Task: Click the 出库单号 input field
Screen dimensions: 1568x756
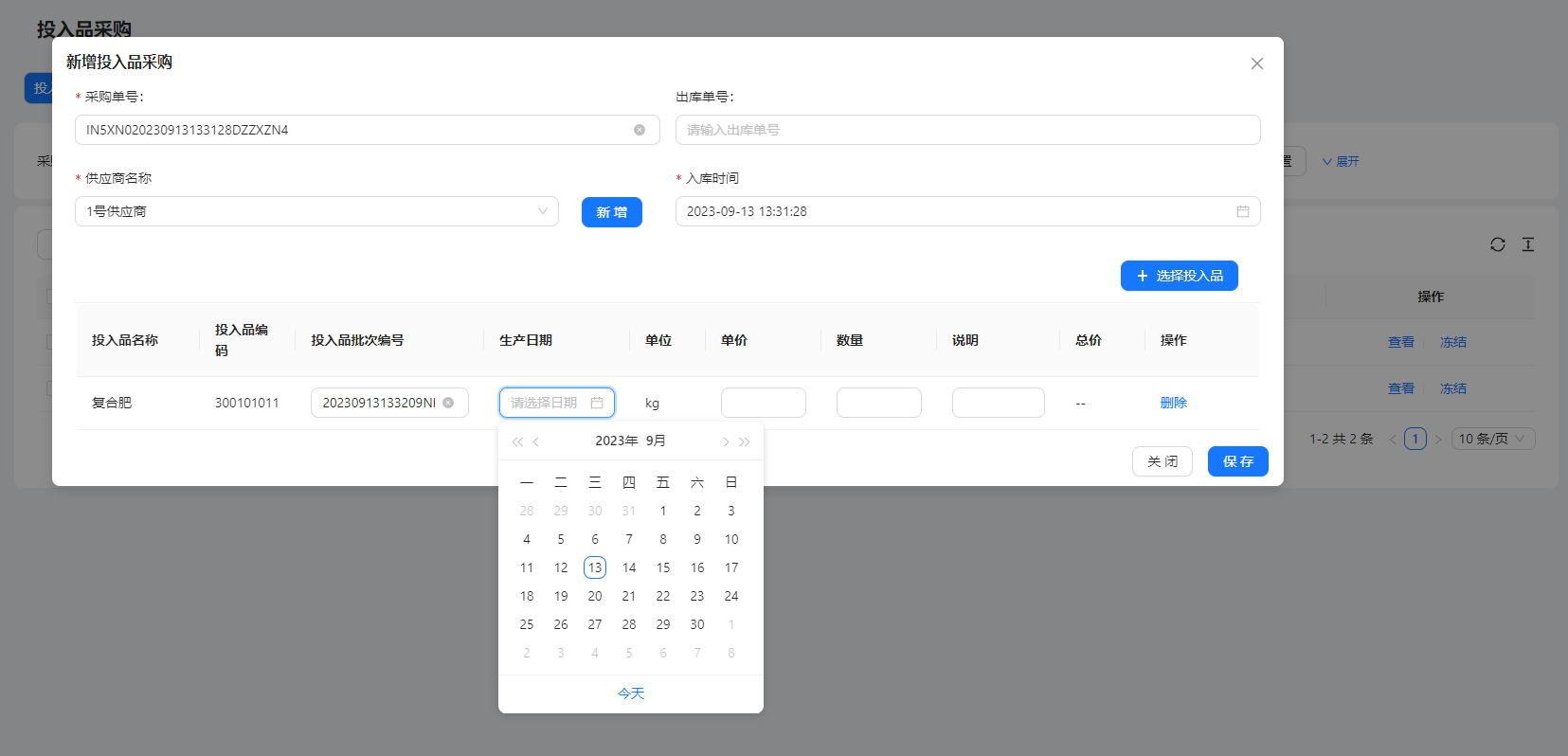Action: [x=968, y=130]
